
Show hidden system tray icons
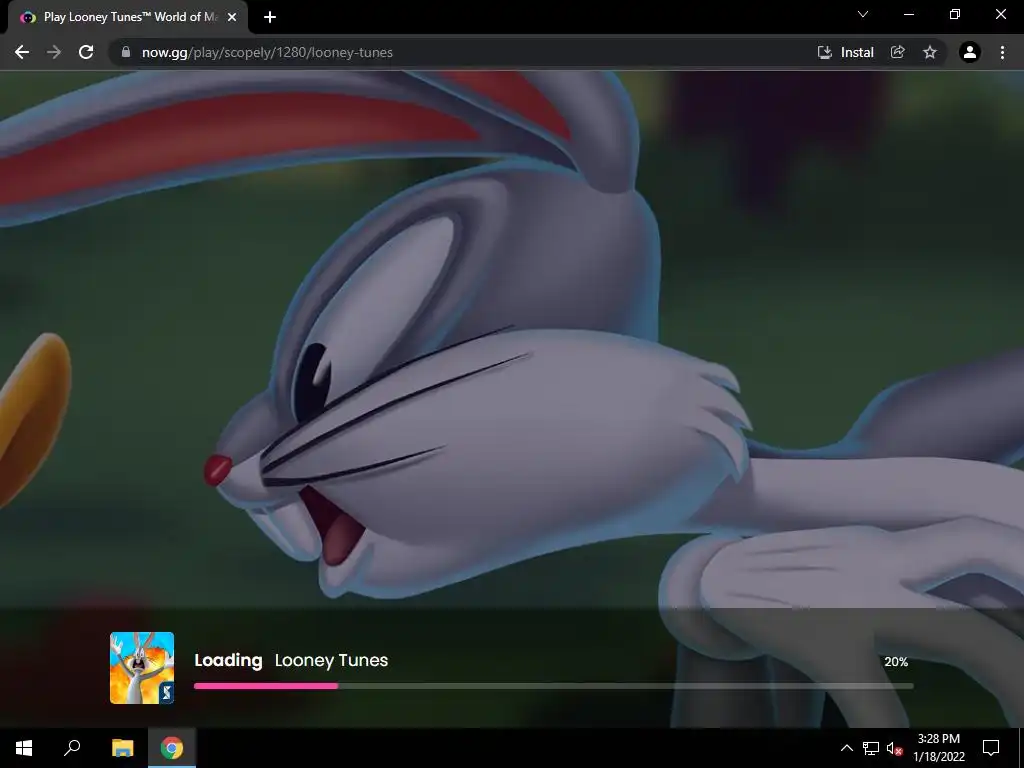[846, 748]
